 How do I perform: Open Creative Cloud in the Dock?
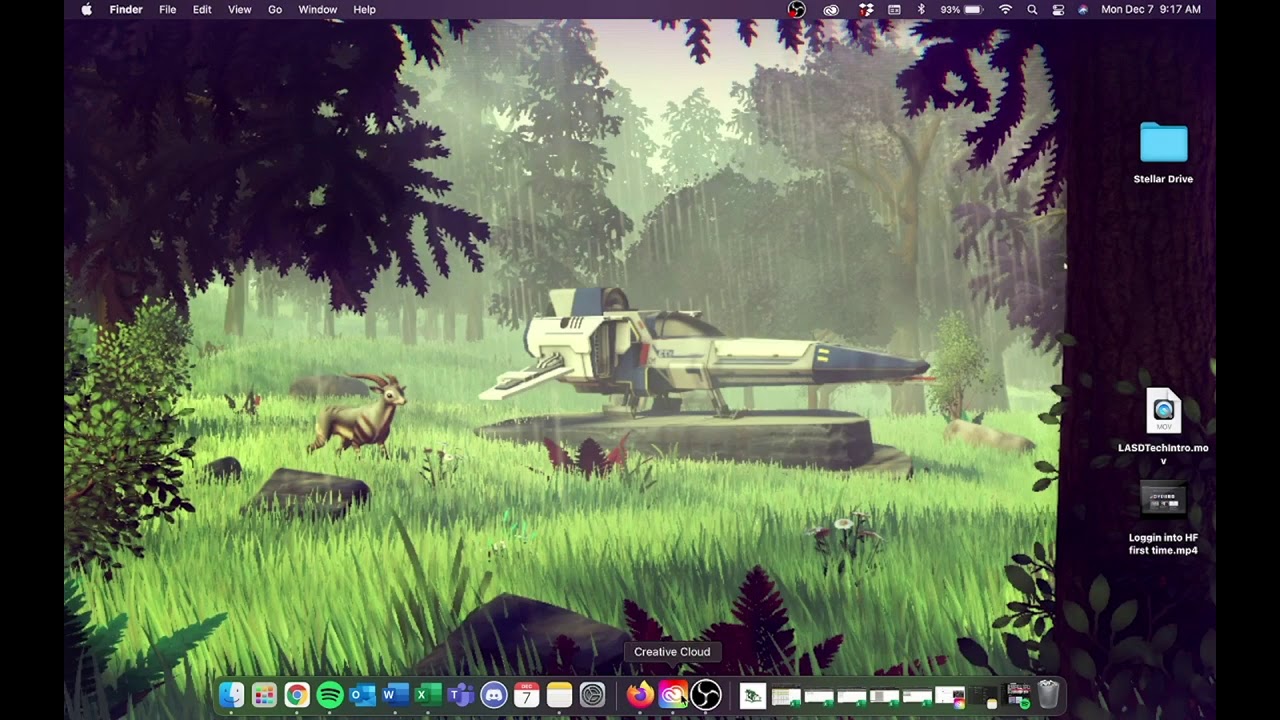click(x=673, y=694)
